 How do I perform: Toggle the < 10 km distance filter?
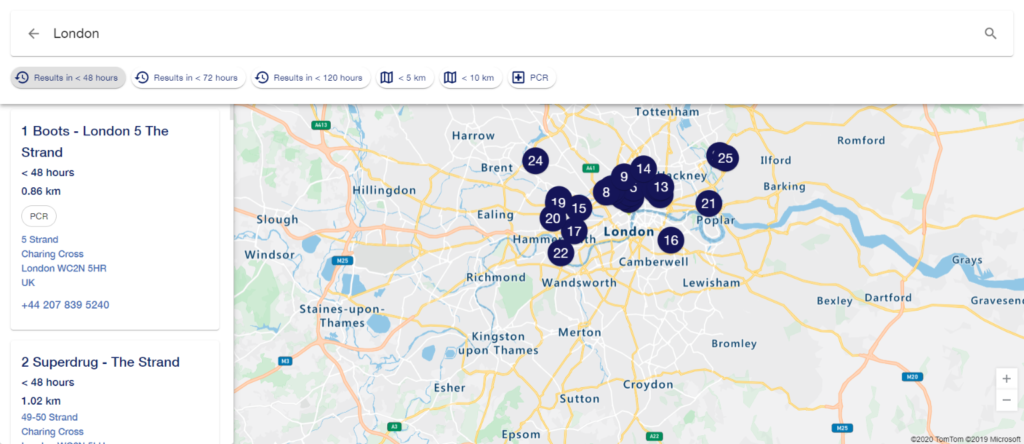click(x=471, y=78)
